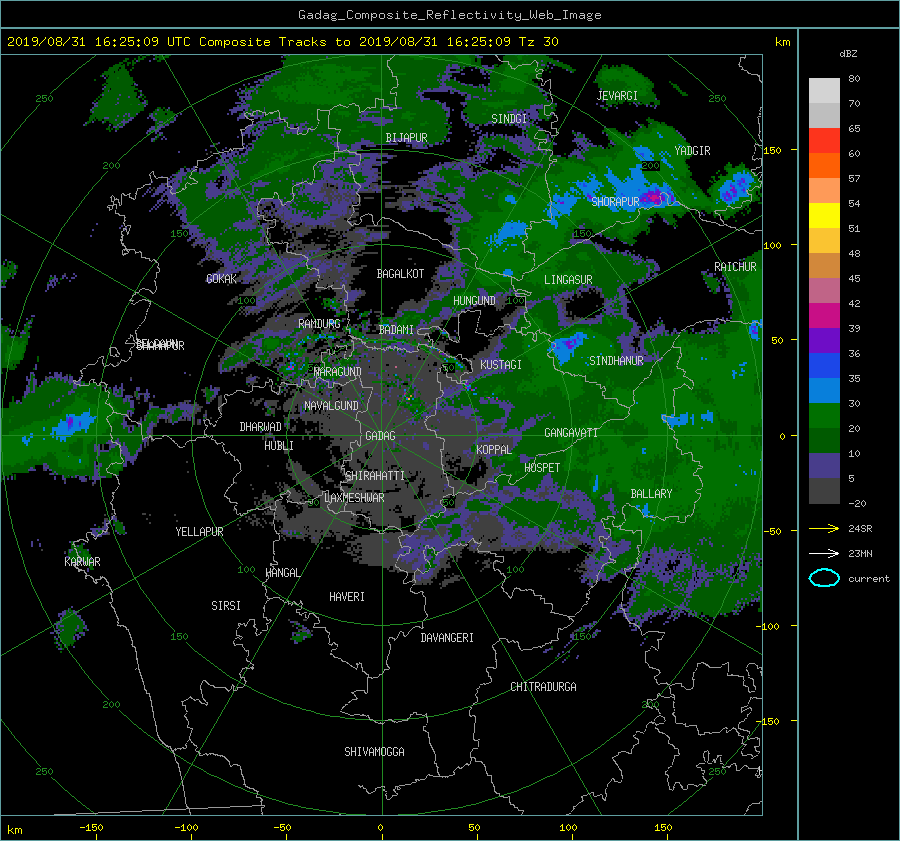Click the DAVANGERI city label

(447, 638)
